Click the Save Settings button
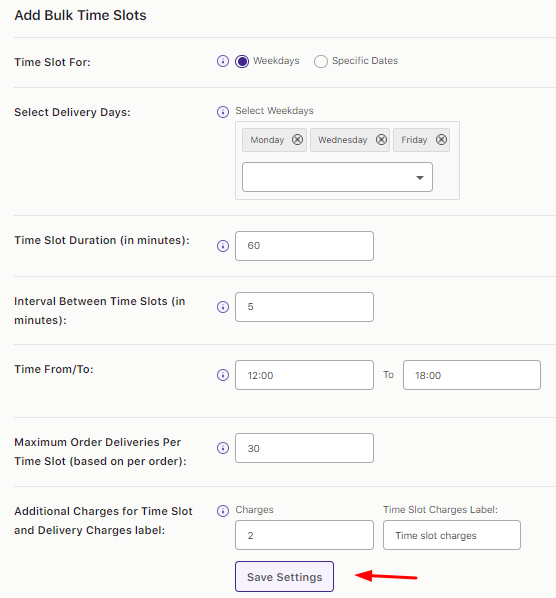 point(284,577)
